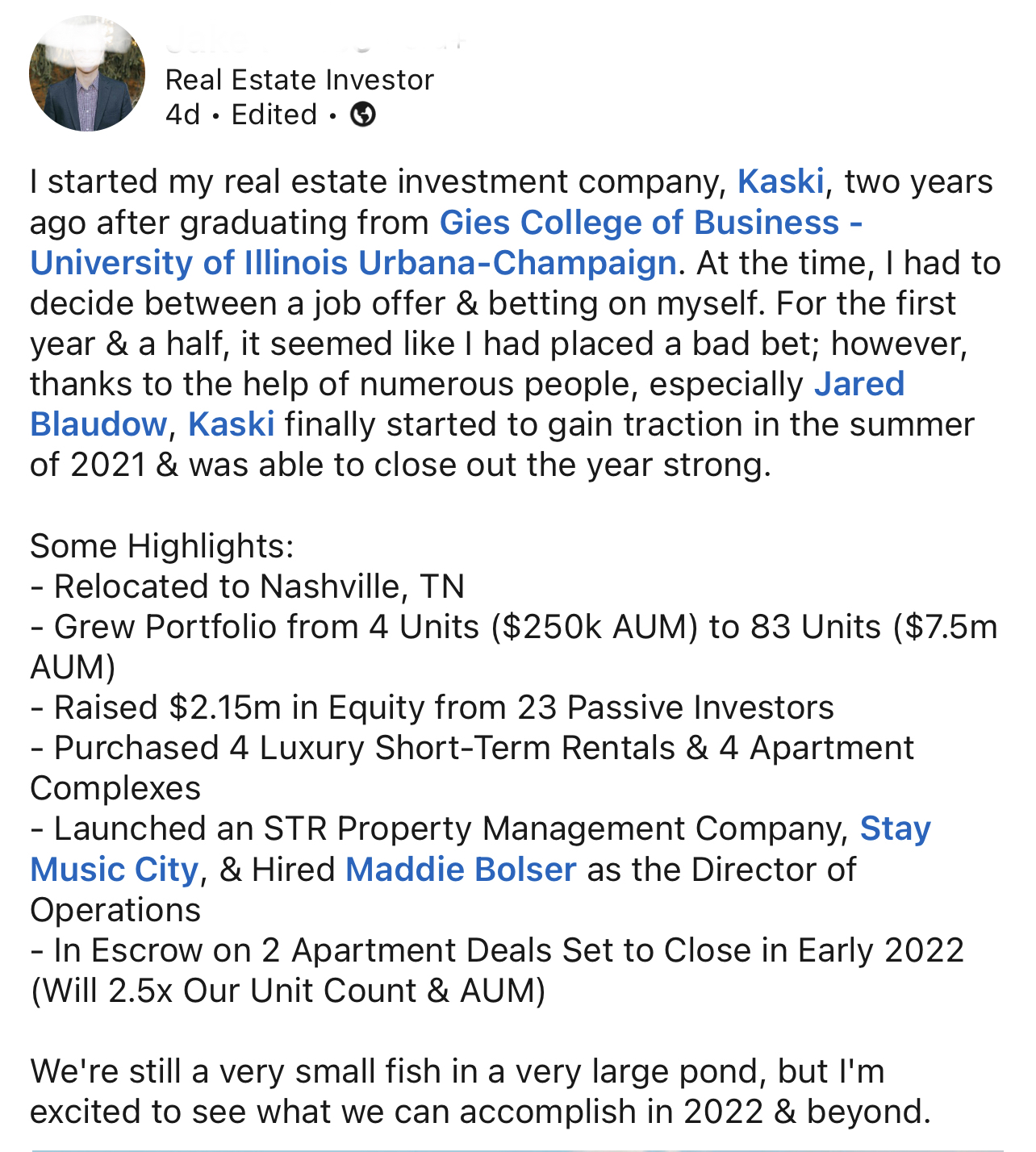Click the "Some Highlights:" heading text
The height and width of the screenshot is (1152, 1036).
tap(162, 546)
